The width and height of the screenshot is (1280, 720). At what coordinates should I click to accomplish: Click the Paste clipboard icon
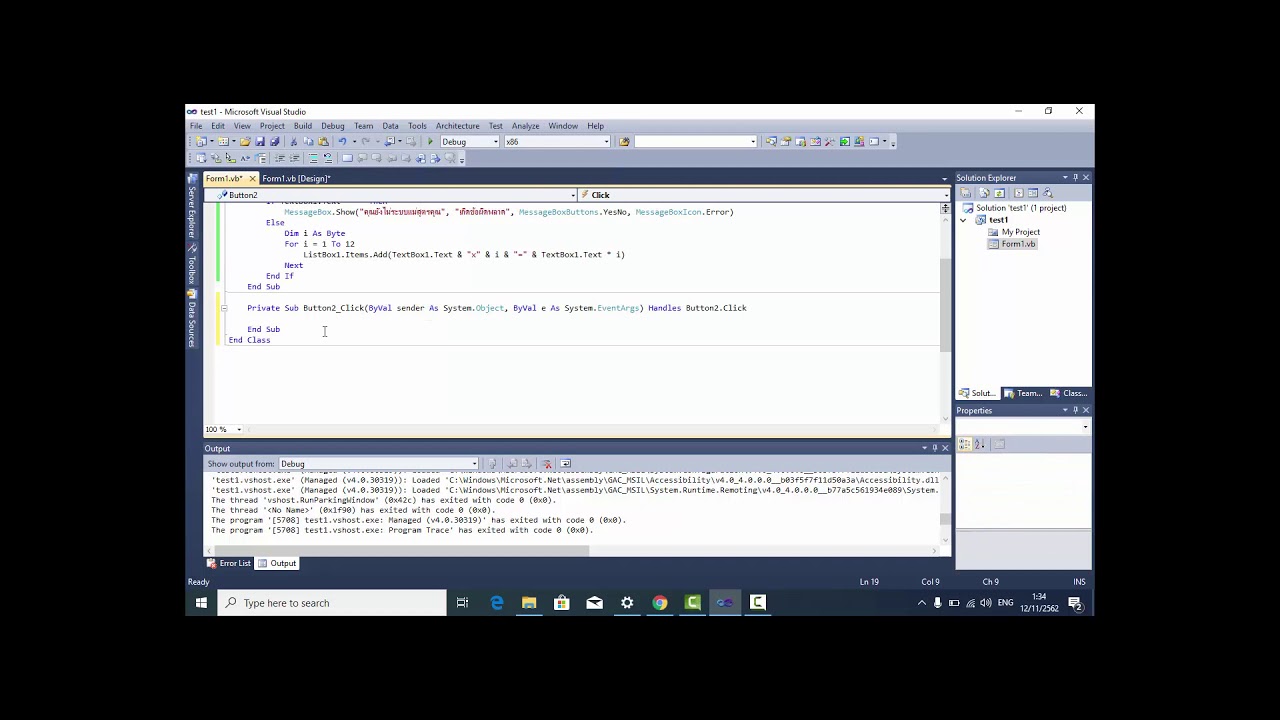coord(323,141)
